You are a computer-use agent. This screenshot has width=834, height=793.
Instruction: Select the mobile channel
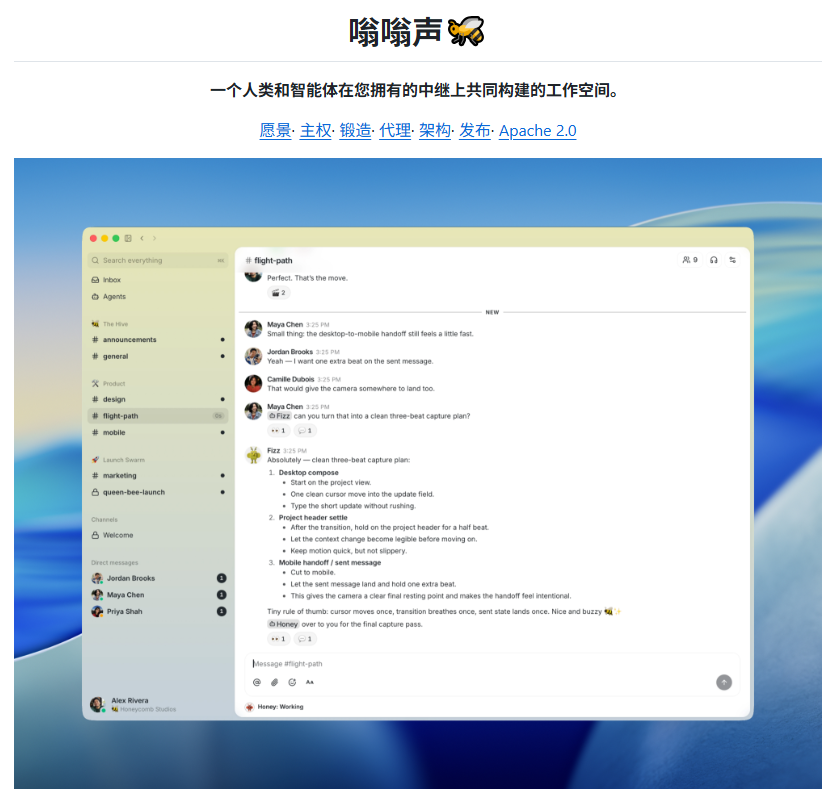[x=158, y=432]
